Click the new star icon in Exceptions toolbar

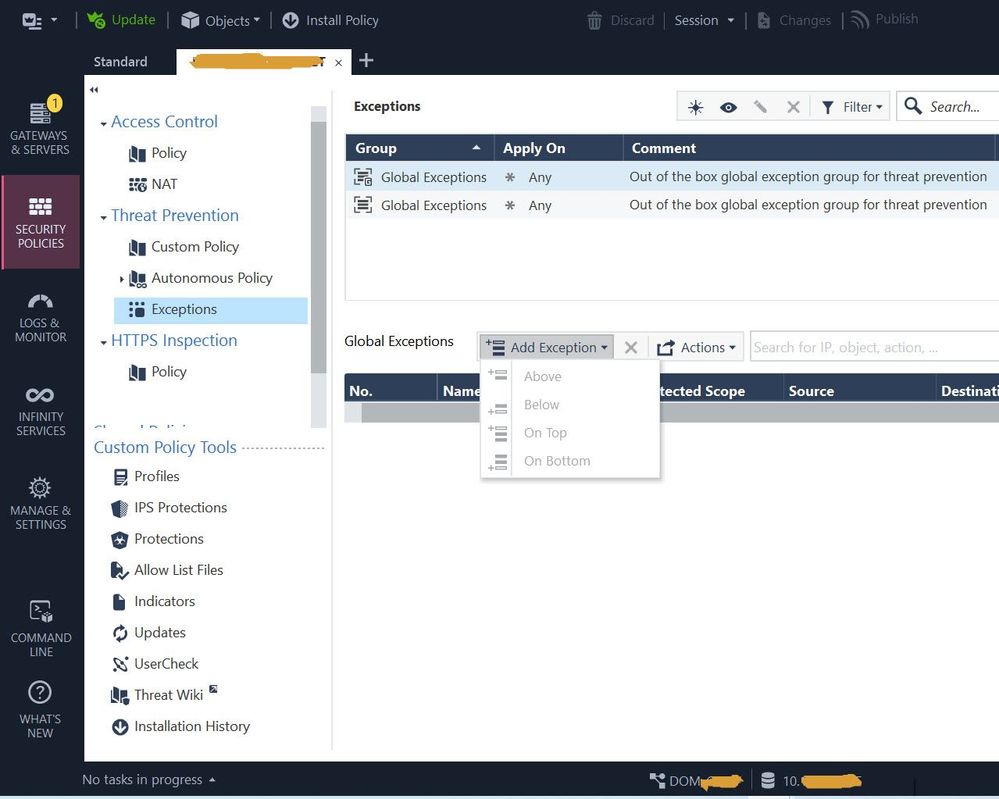pyautogui.click(x=695, y=107)
